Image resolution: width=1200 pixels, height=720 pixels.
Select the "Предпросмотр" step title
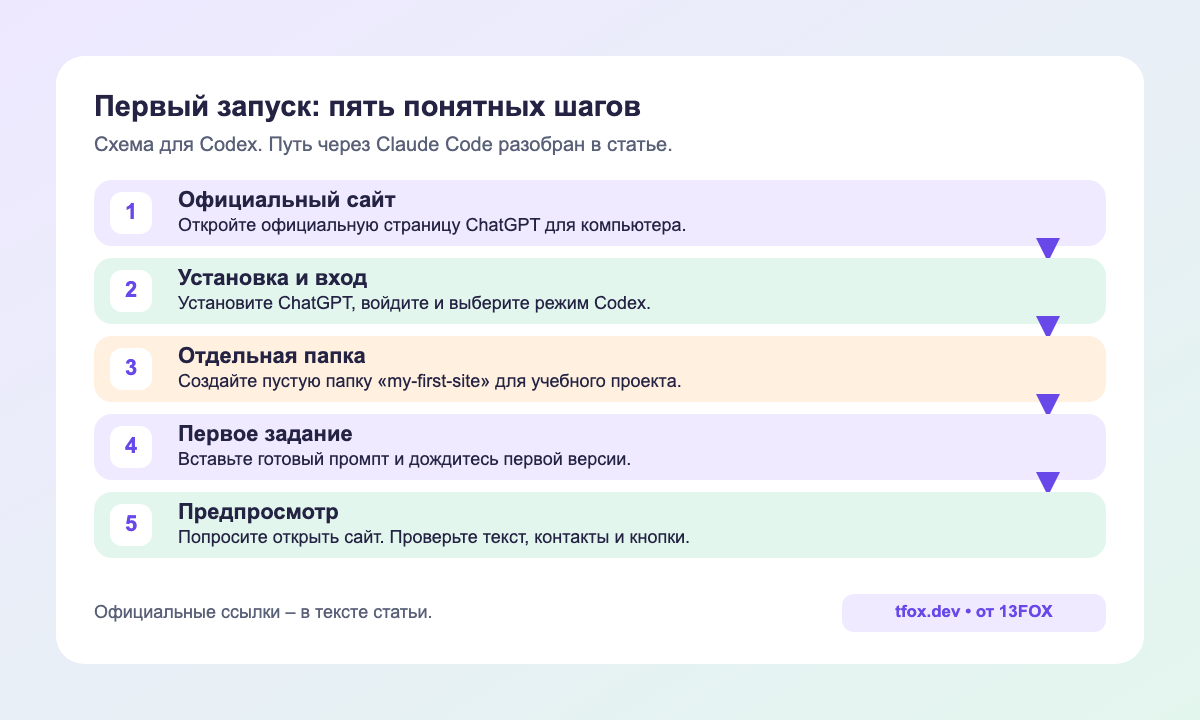258,511
